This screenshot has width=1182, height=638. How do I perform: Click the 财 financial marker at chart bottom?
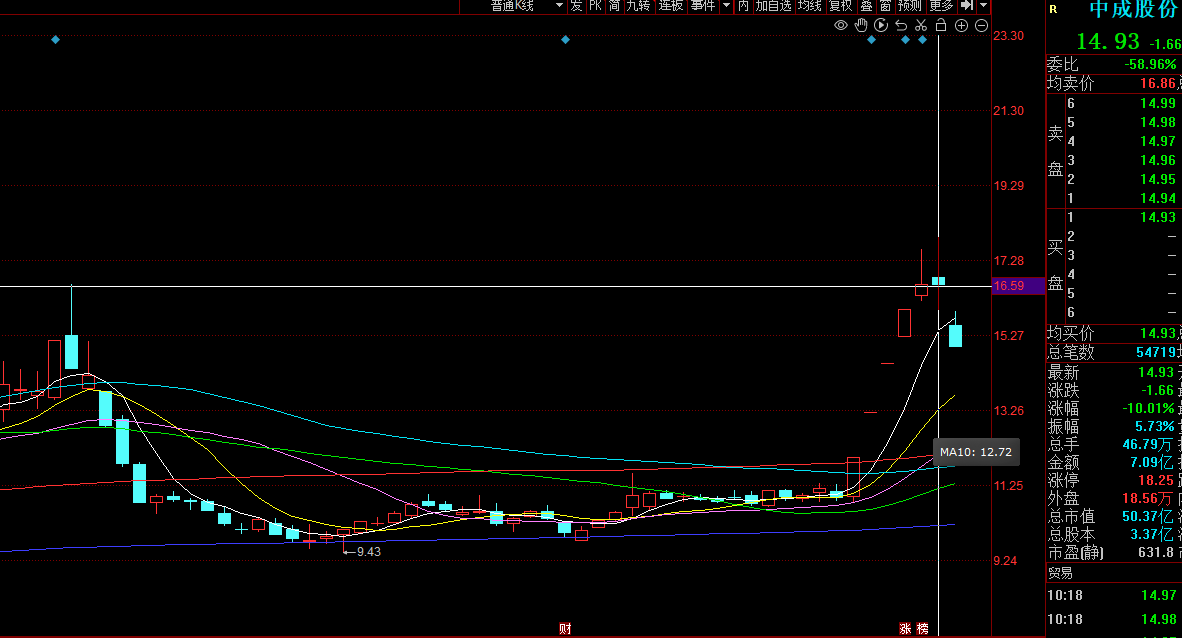(x=565, y=628)
